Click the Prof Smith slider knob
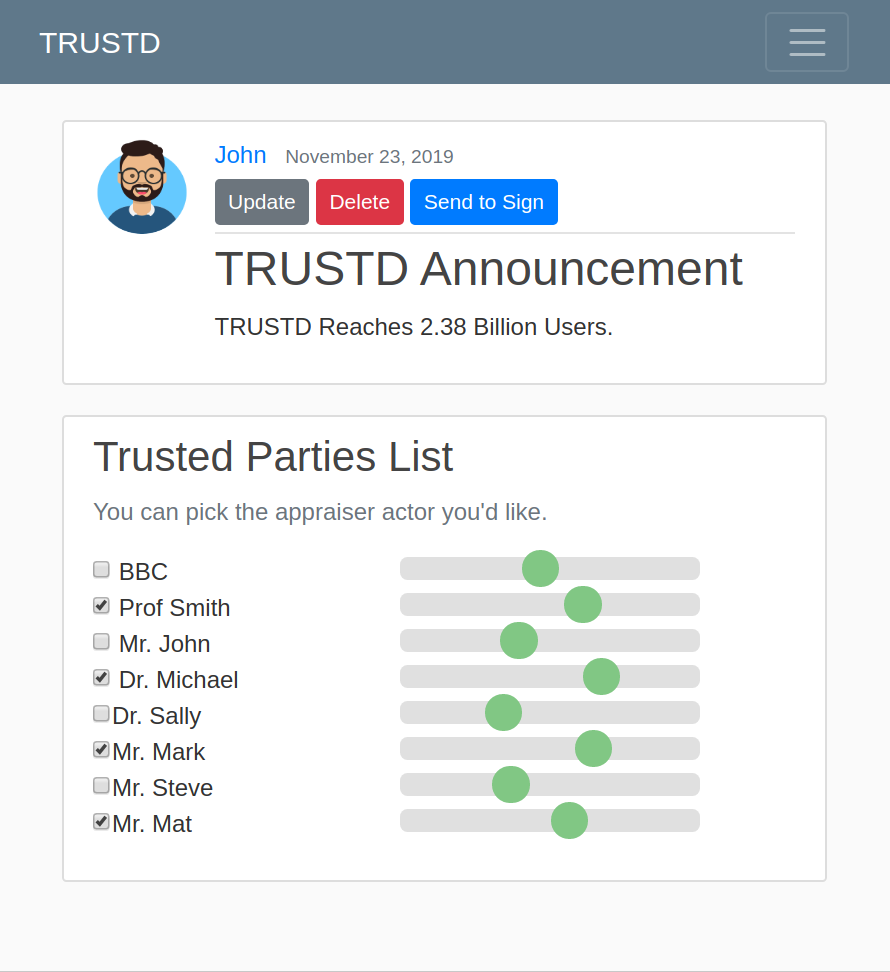Viewport: 890px width, 972px height. click(583, 604)
